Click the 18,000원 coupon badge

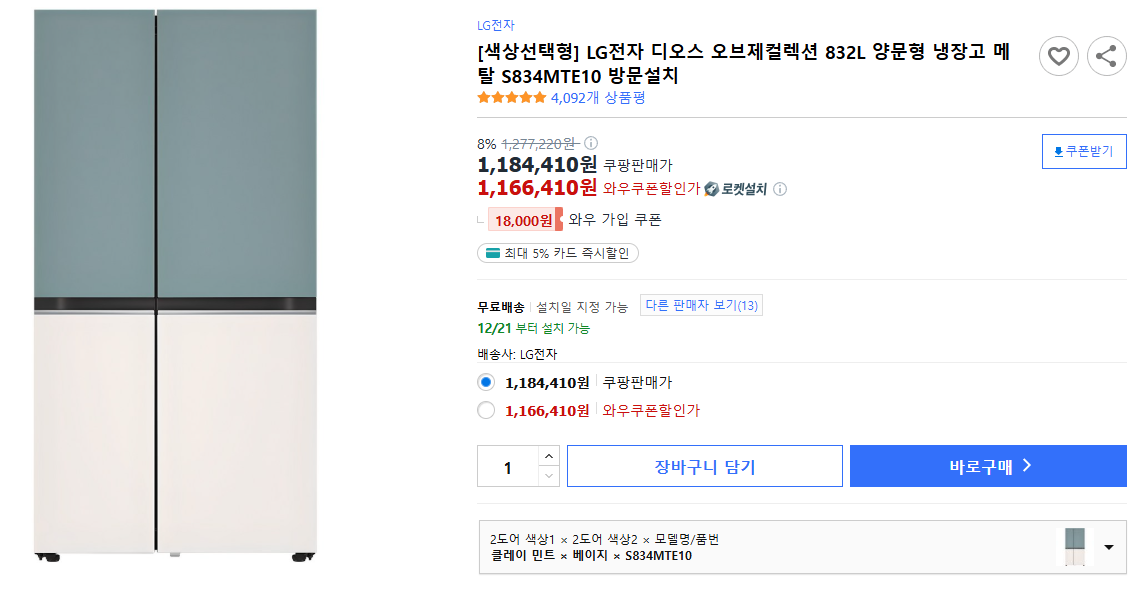click(523, 219)
